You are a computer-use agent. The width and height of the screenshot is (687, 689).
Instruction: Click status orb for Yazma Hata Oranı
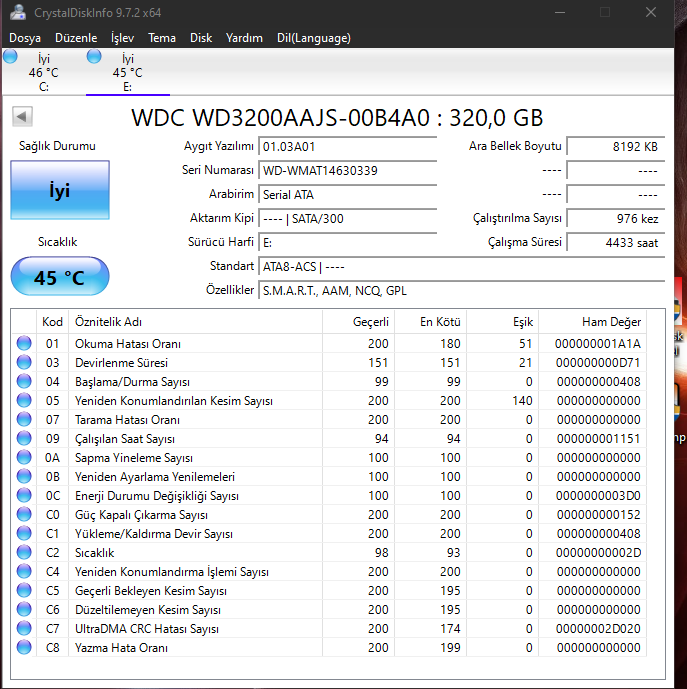(24, 648)
